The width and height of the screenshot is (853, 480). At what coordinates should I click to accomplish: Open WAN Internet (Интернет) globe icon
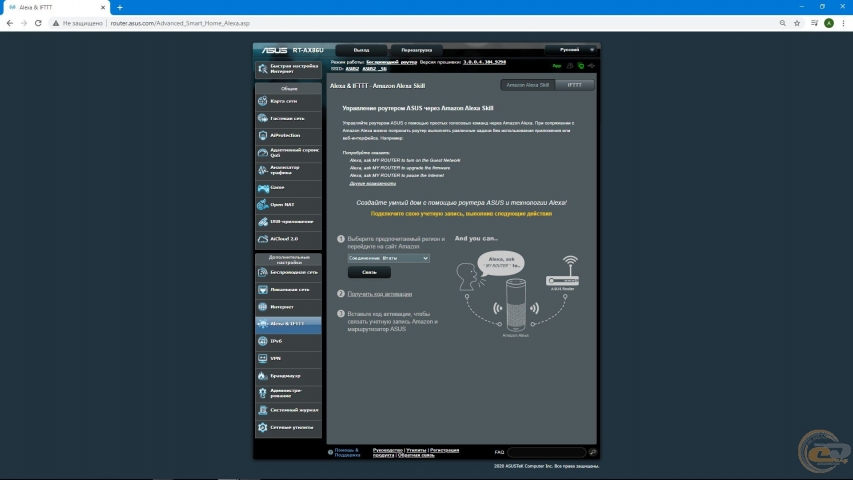coord(263,306)
